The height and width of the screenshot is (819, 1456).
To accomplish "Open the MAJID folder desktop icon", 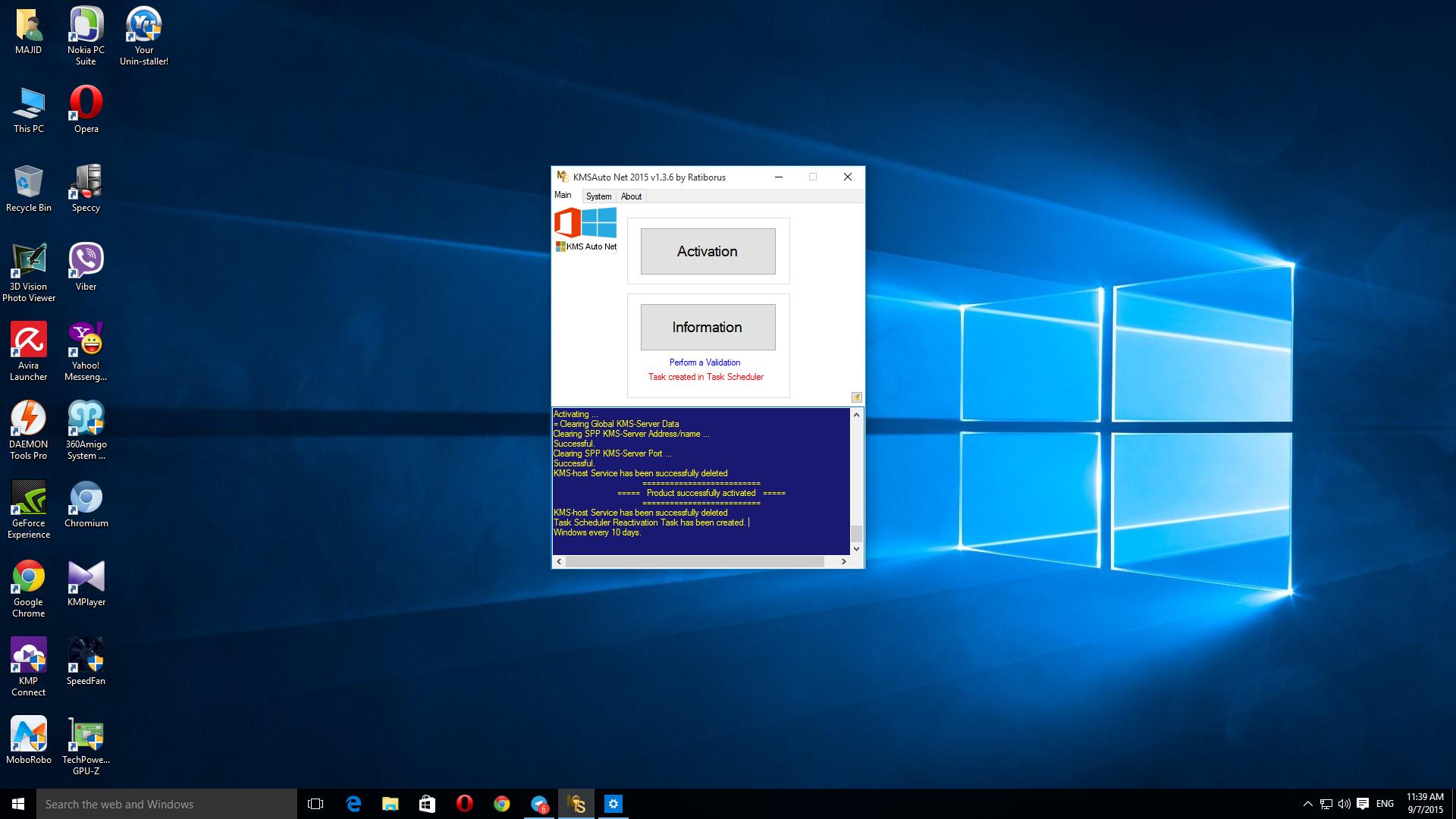I will pyautogui.click(x=29, y=32).
